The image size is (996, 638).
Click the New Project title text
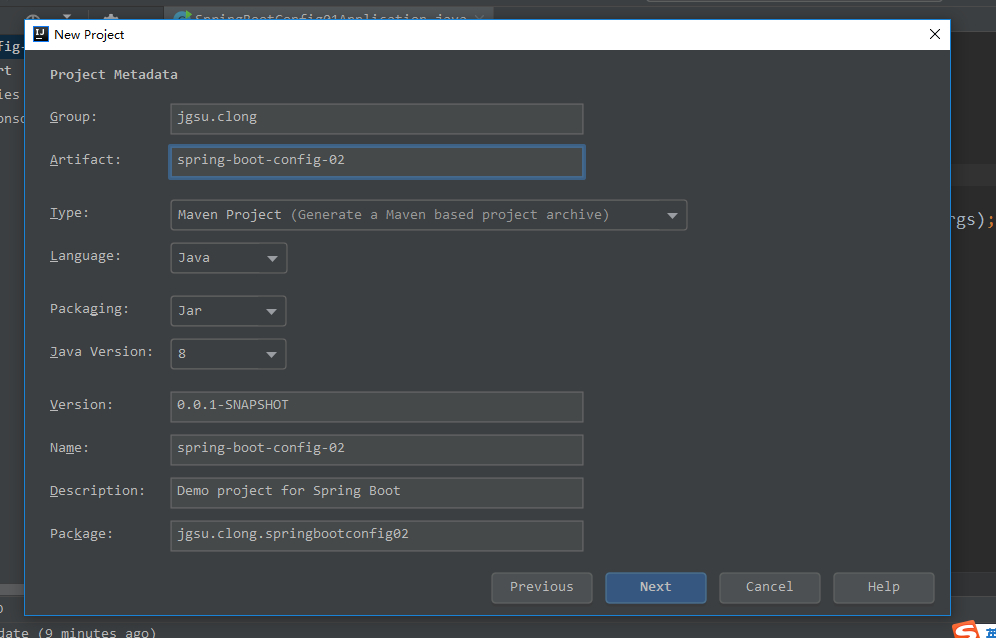pyautogui.click(x=89, y=34)
